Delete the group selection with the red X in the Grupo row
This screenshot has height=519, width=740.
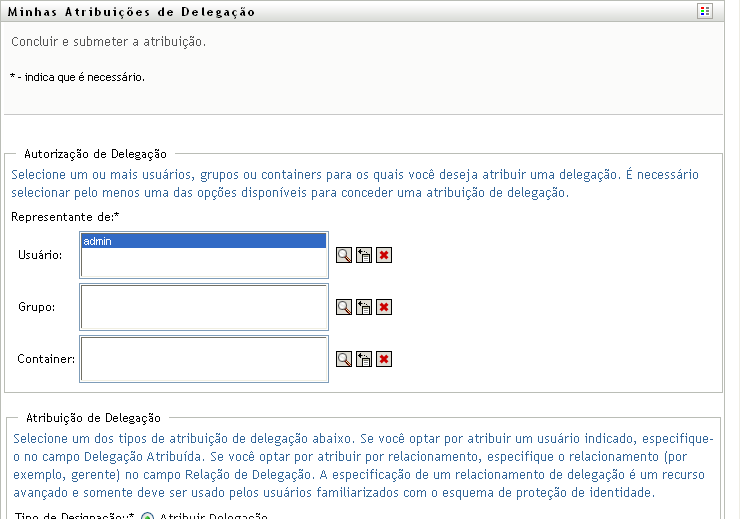coord(384,307)
